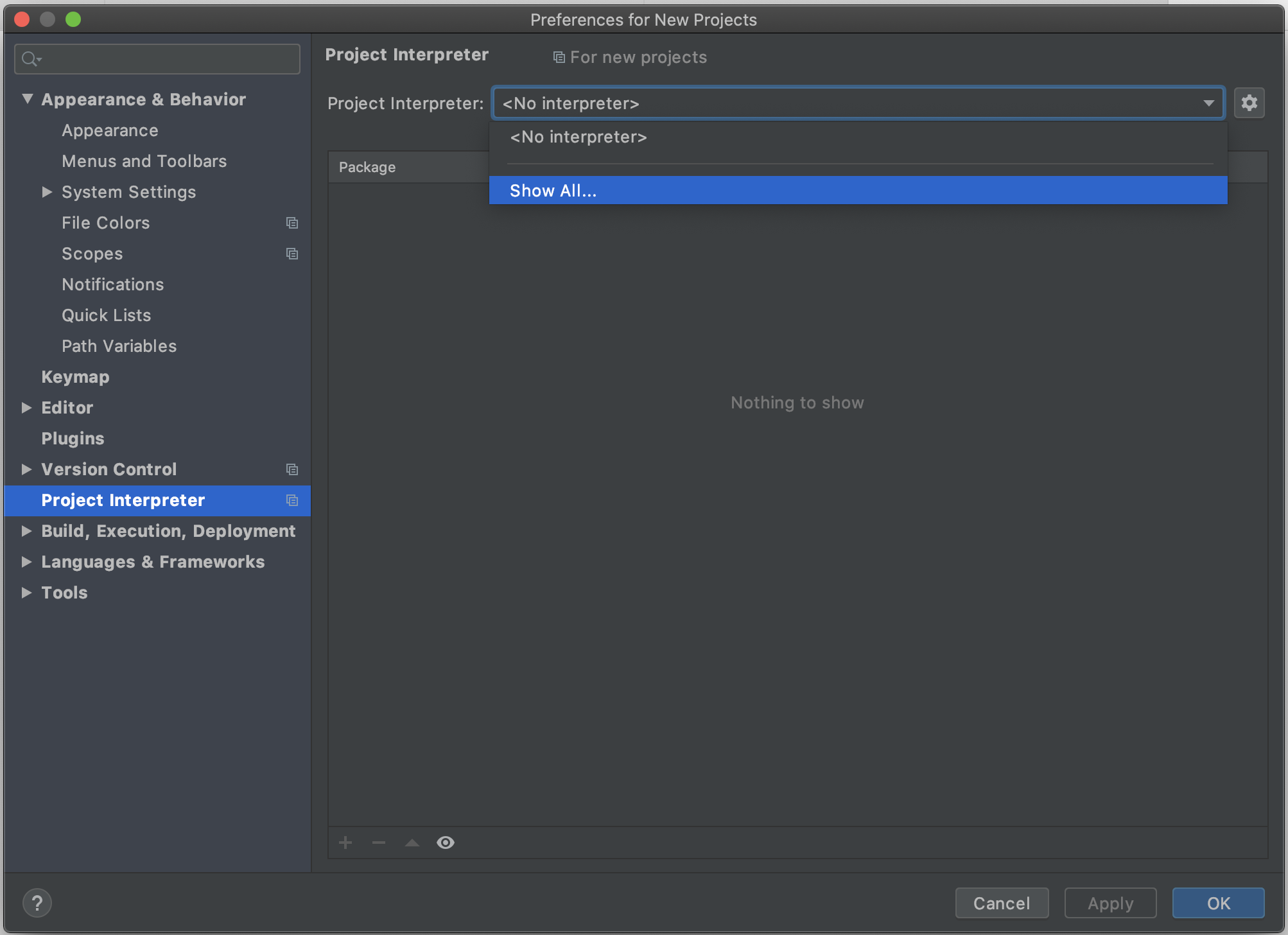
Task: Select Plugins from left sidebar
Action: pyautogui.click(x=70, y=438)
